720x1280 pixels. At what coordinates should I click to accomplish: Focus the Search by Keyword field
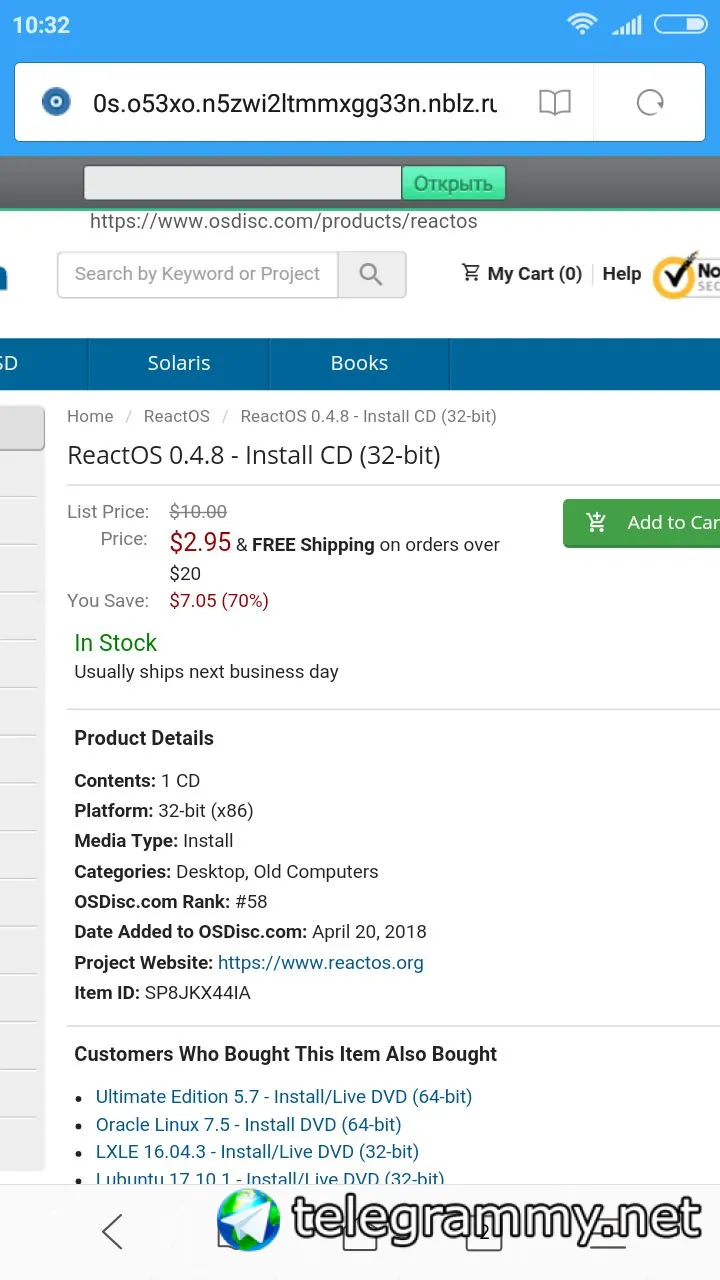coord(198,274)
